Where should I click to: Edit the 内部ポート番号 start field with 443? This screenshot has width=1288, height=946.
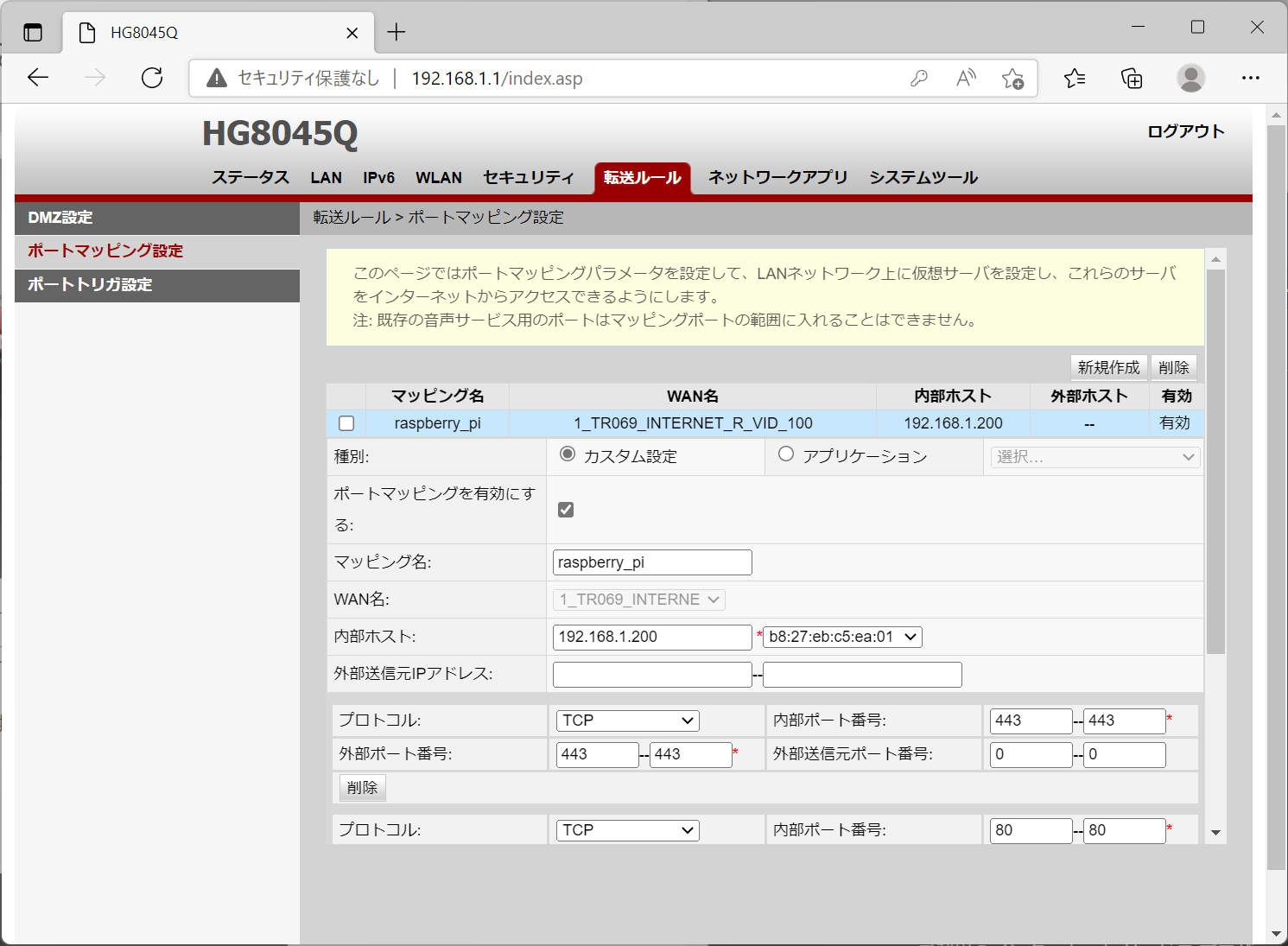pyautogui.click(x=1031, y=721)
